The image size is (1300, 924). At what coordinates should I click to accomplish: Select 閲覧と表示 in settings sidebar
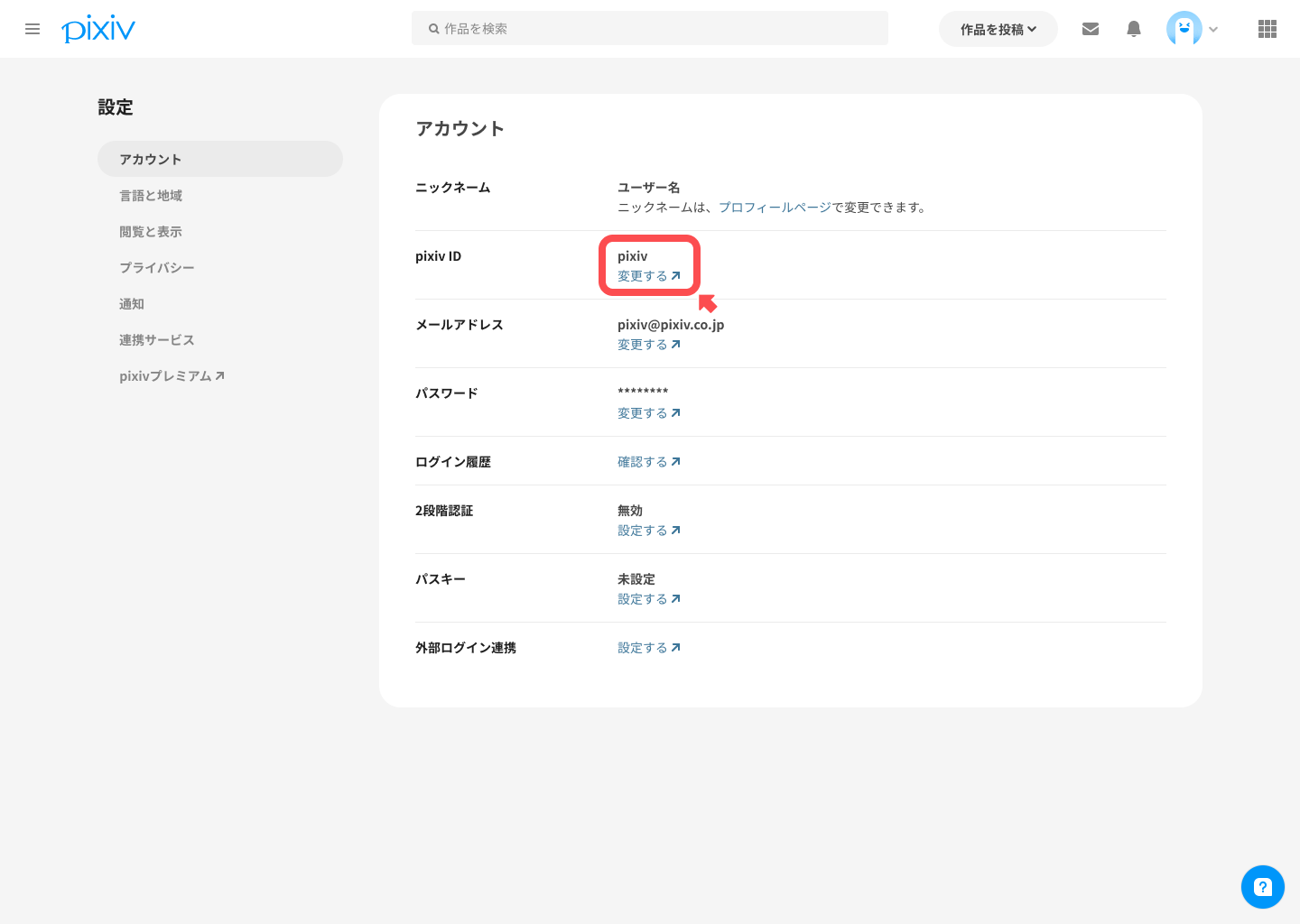pyautogui.click(x=151, y=232)
